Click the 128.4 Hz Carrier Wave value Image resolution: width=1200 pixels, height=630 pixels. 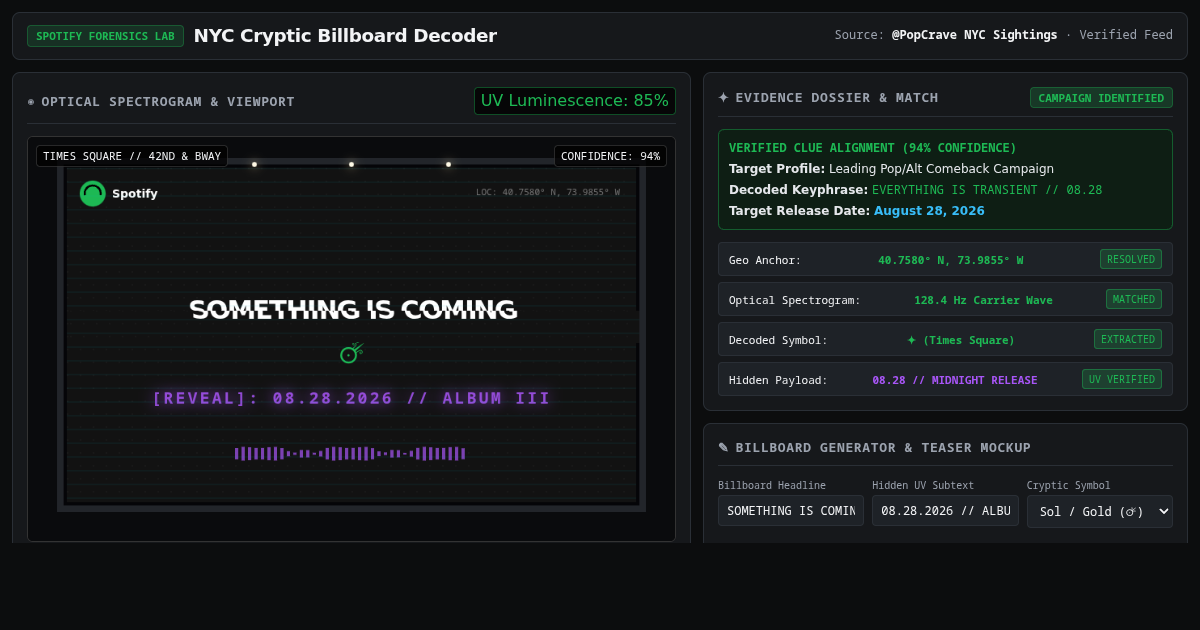tap(983, 300)
